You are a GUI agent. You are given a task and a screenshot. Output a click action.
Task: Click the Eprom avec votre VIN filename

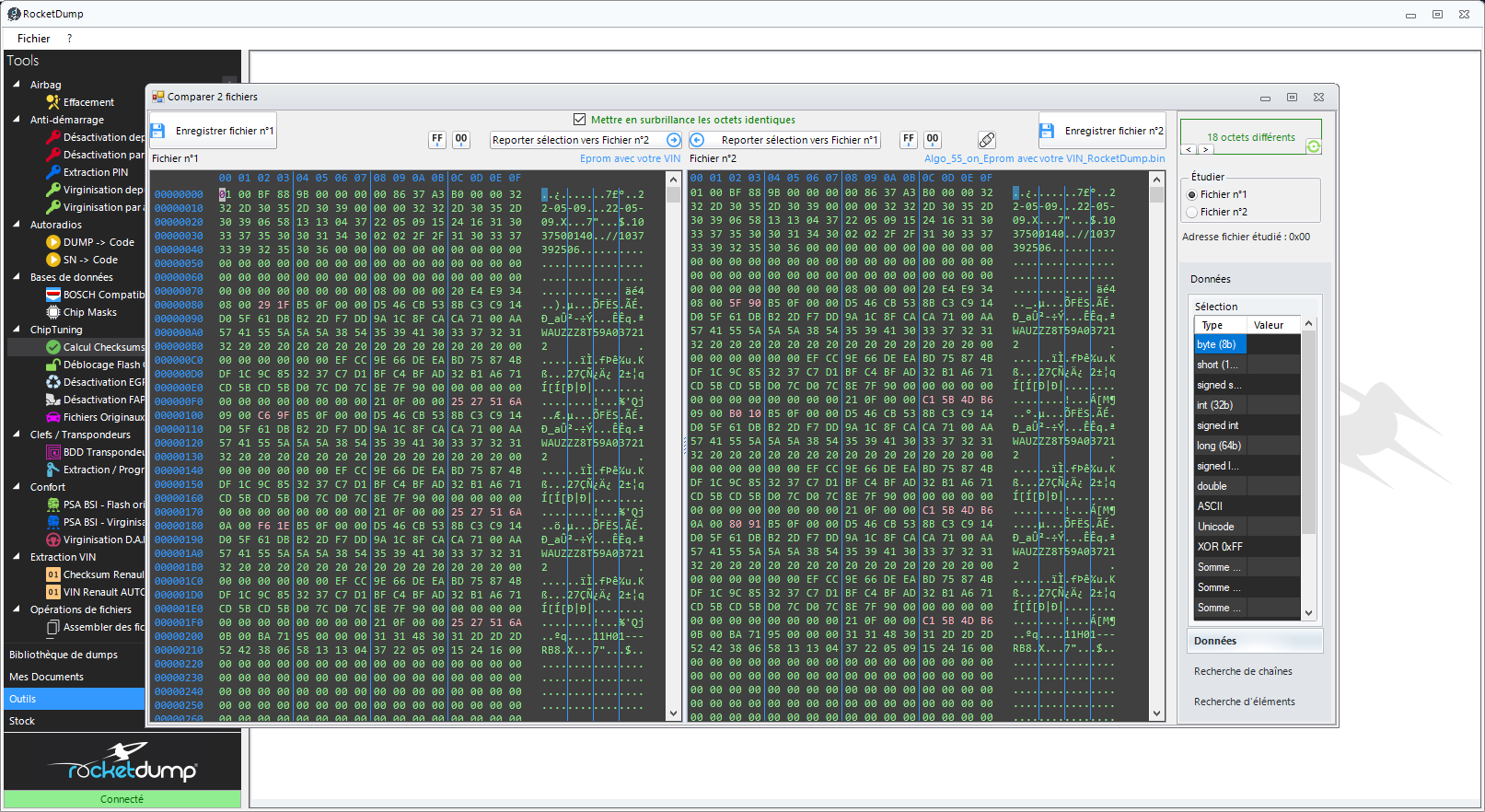pos(630,158)
